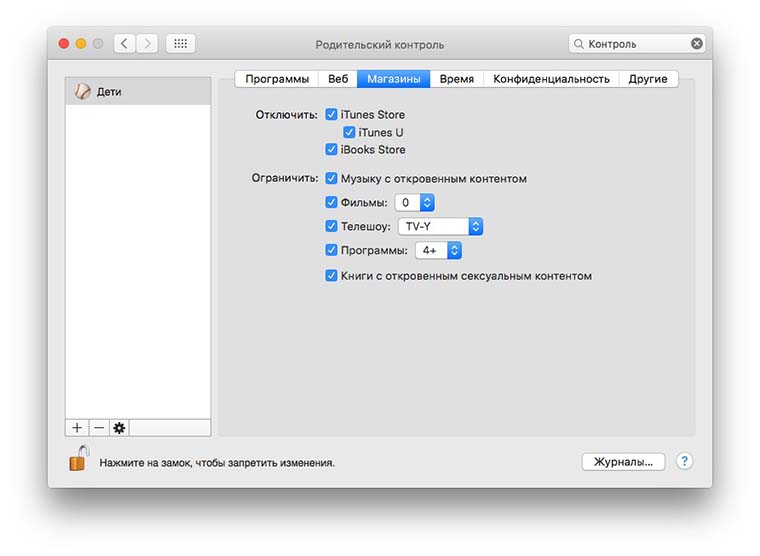Uncheck the Фильмы restriction checkbox
Screen dimensions: 760x556
(x=331, y=202)
